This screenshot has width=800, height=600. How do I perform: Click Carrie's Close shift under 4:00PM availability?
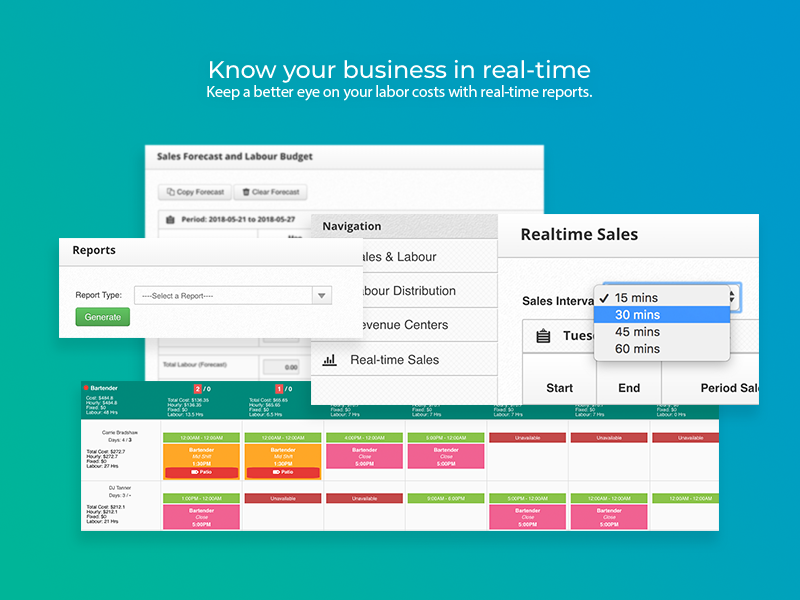tap(364, 457)
